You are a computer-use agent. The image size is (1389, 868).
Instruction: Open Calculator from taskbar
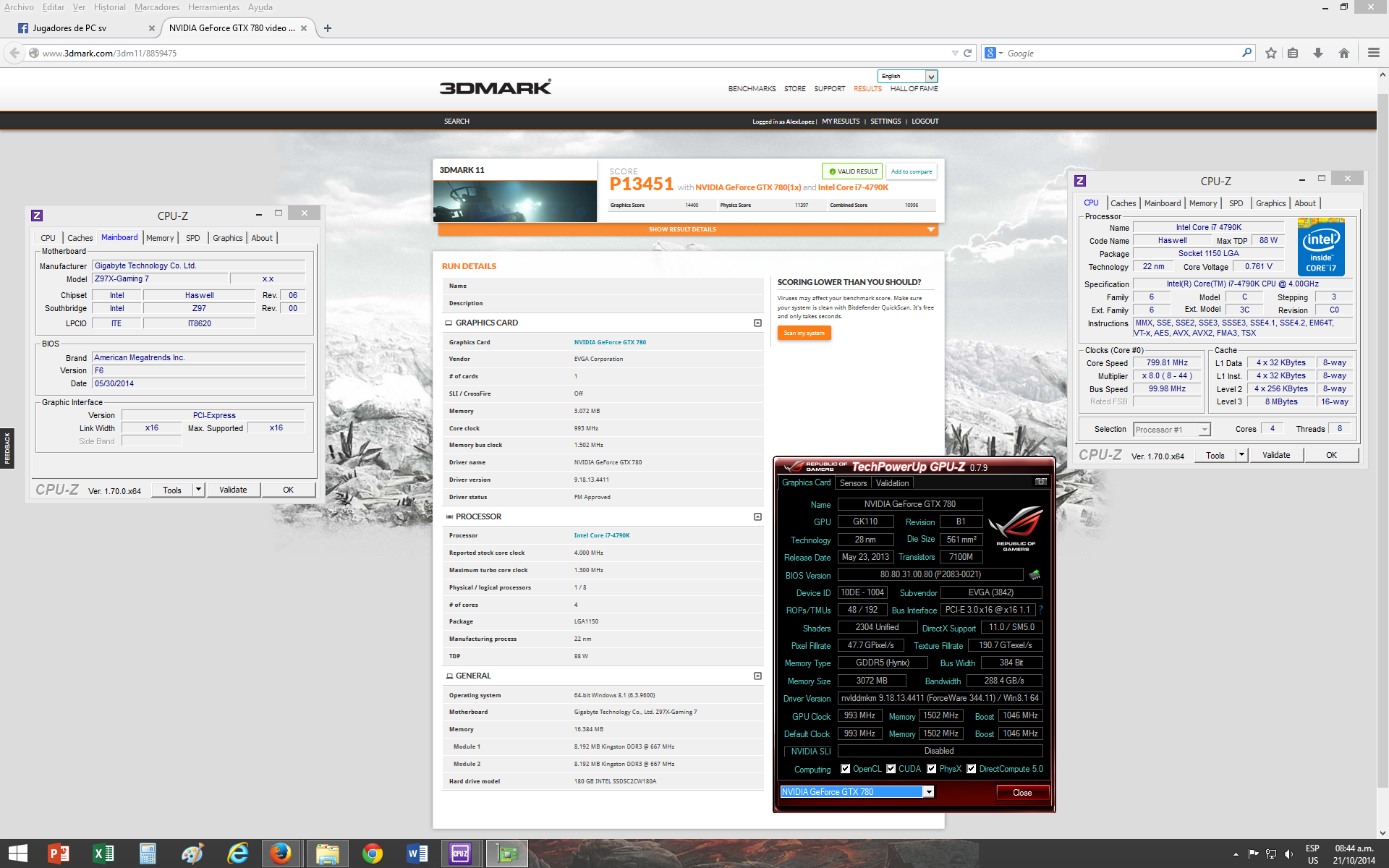click(x=148, y=854)
